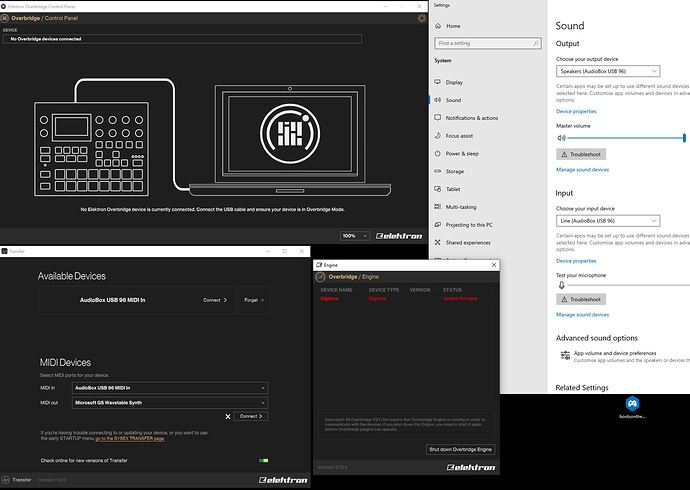Click Troubleshoot button under Master volume

581,154
